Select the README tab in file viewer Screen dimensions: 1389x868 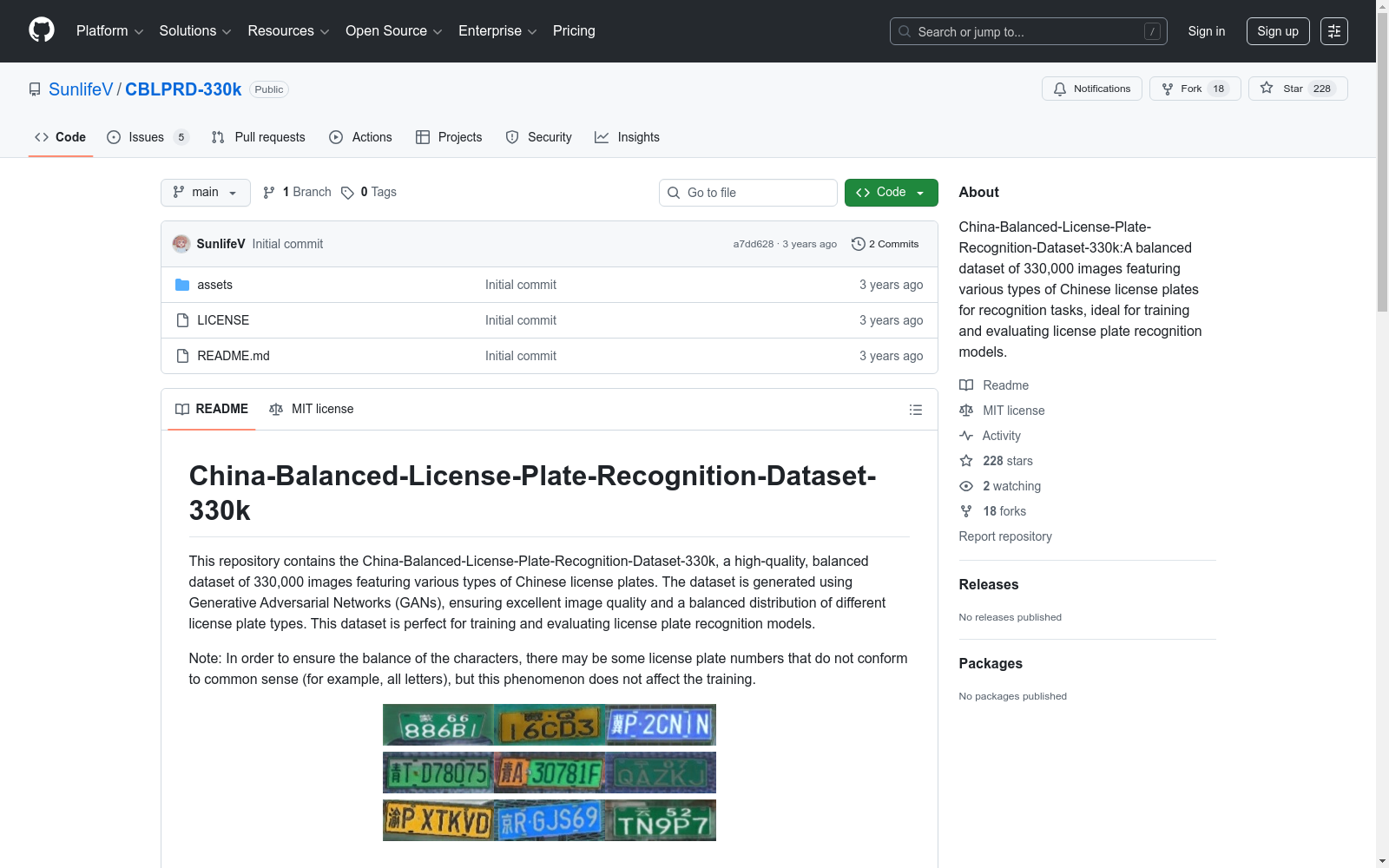point(212,409)
